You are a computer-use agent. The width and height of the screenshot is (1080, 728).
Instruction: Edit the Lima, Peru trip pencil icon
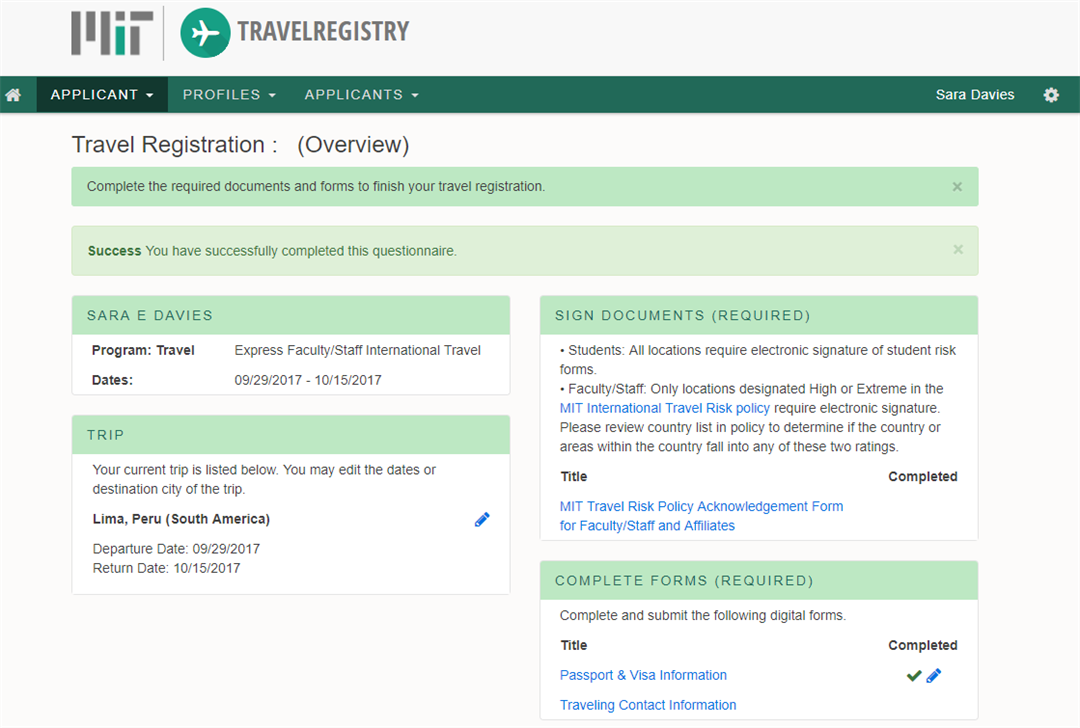click(x=482, y=519)
